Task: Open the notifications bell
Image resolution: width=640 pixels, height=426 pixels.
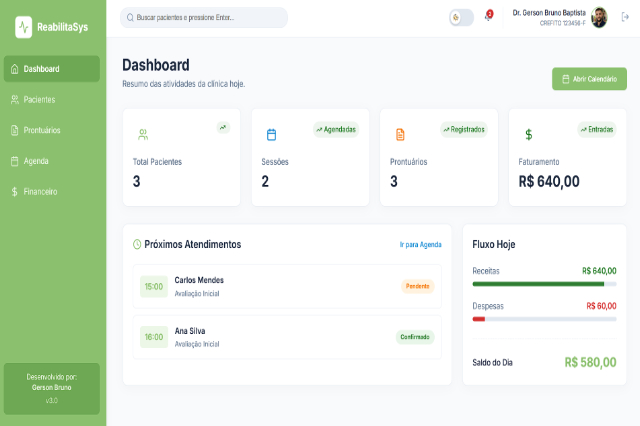Action: 488,17
